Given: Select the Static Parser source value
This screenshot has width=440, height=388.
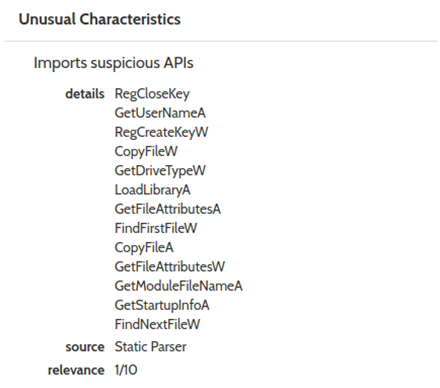Looking at the screenshot, I should point(150,347).
